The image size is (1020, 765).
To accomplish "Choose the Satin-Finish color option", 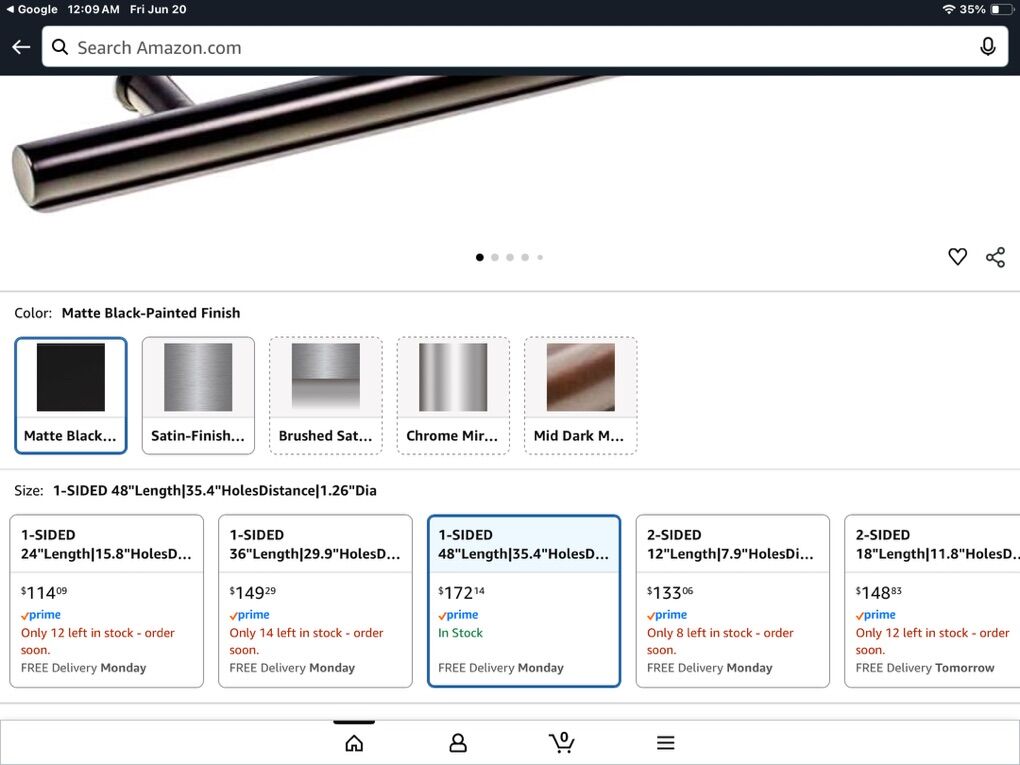I will 198,395.
